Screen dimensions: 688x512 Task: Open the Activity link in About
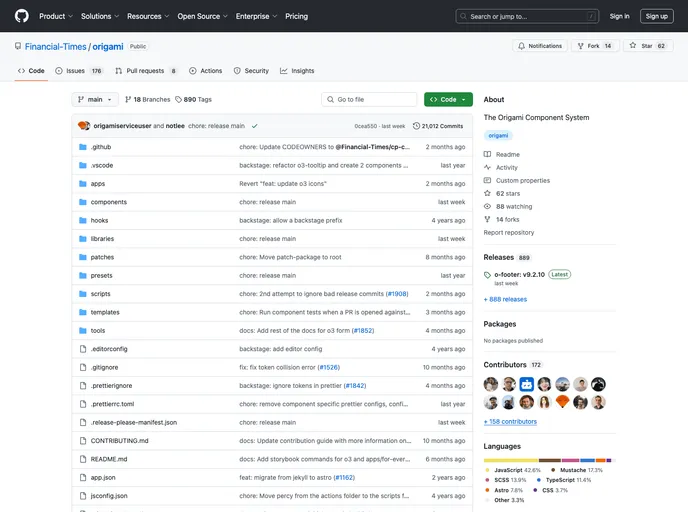pos(506,168)
